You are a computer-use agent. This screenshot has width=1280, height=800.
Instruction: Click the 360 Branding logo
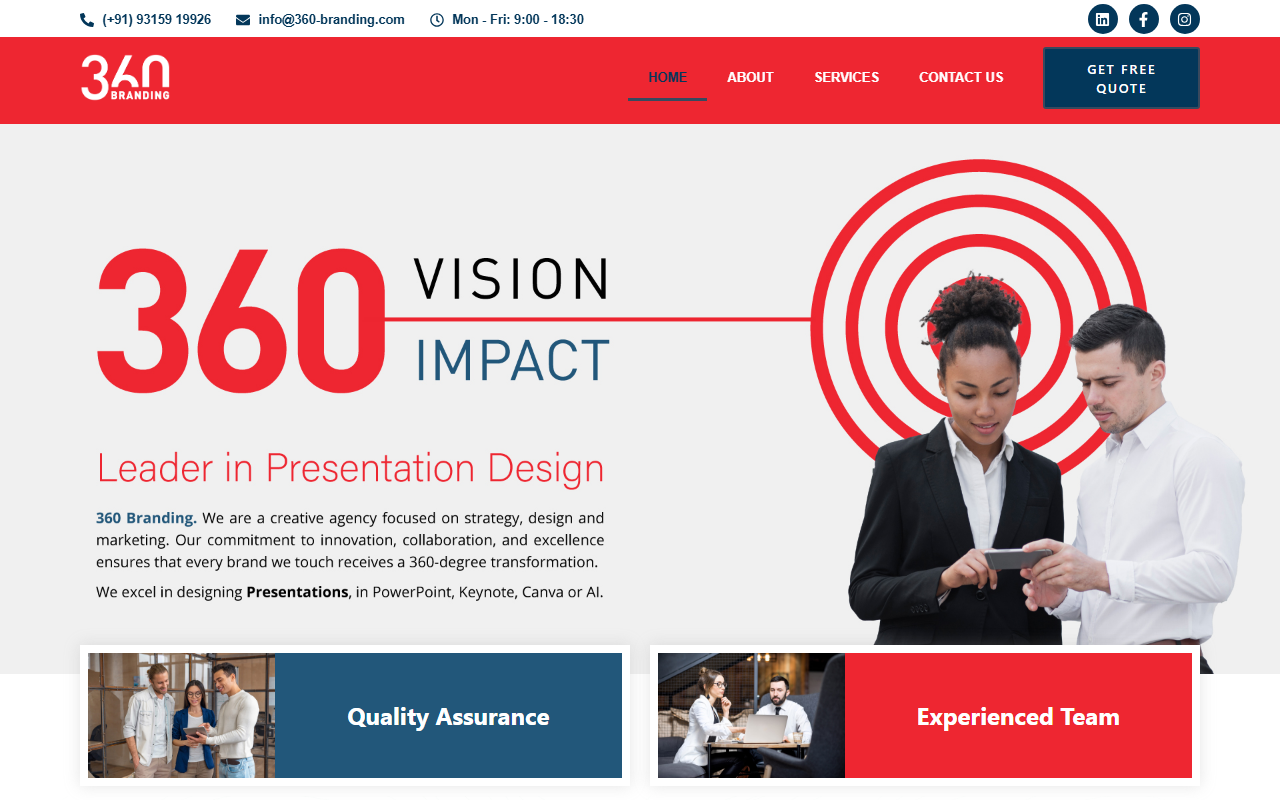pos(125,78)
